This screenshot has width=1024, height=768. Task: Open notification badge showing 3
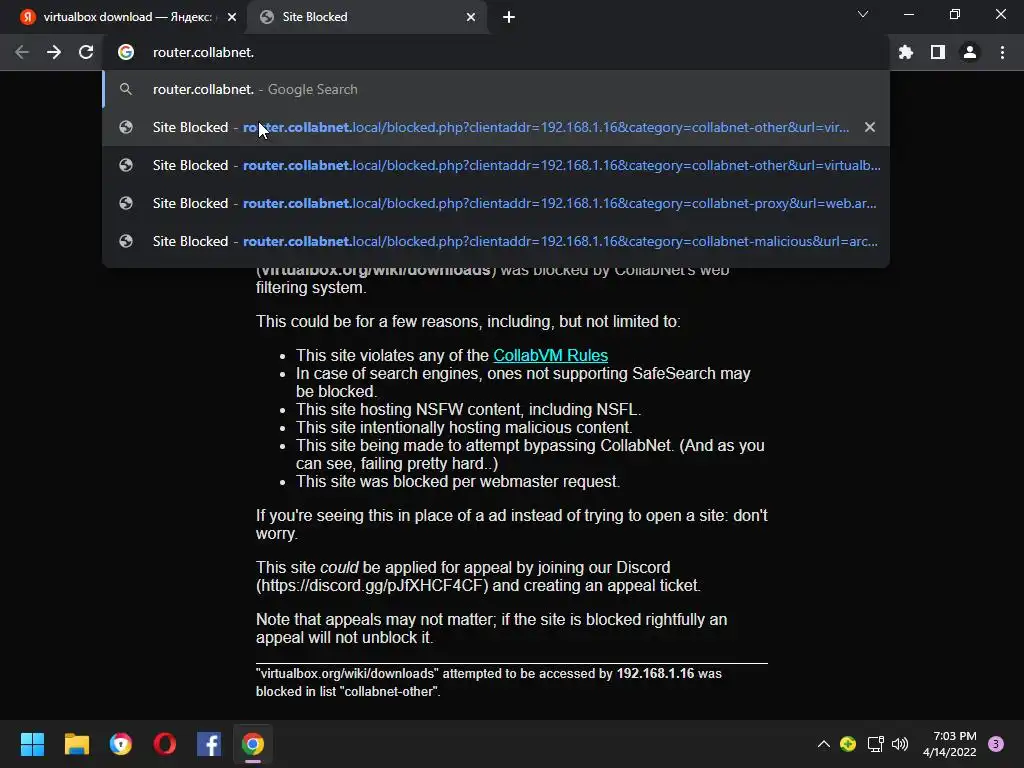[996, 744]
